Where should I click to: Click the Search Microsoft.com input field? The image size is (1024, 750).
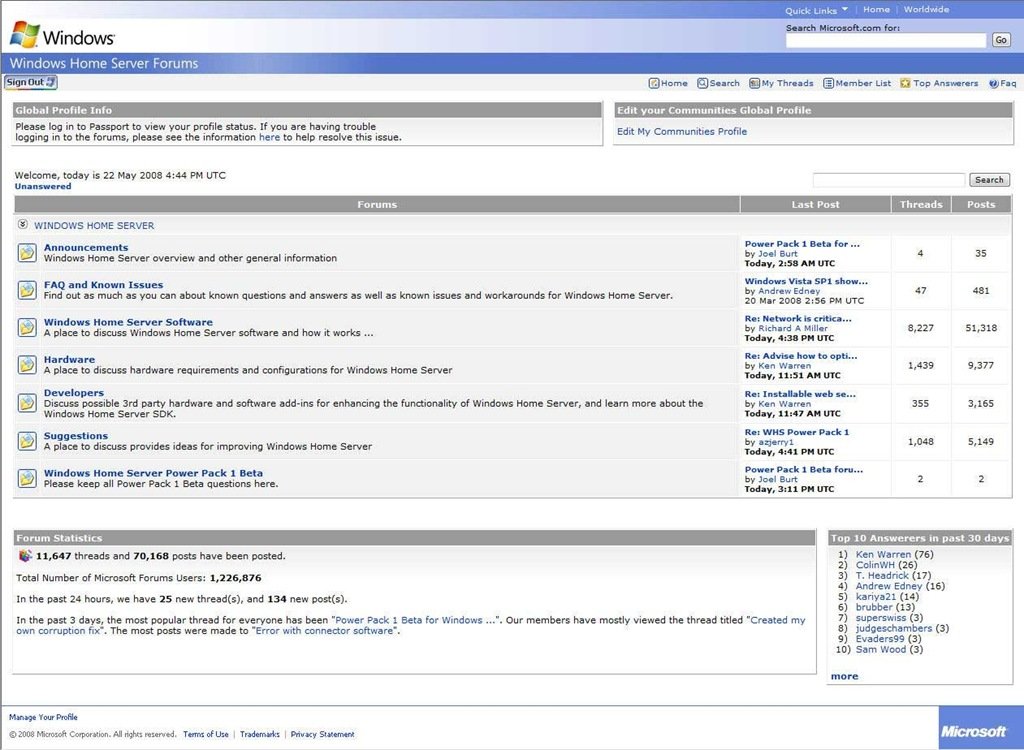[886, 40]
